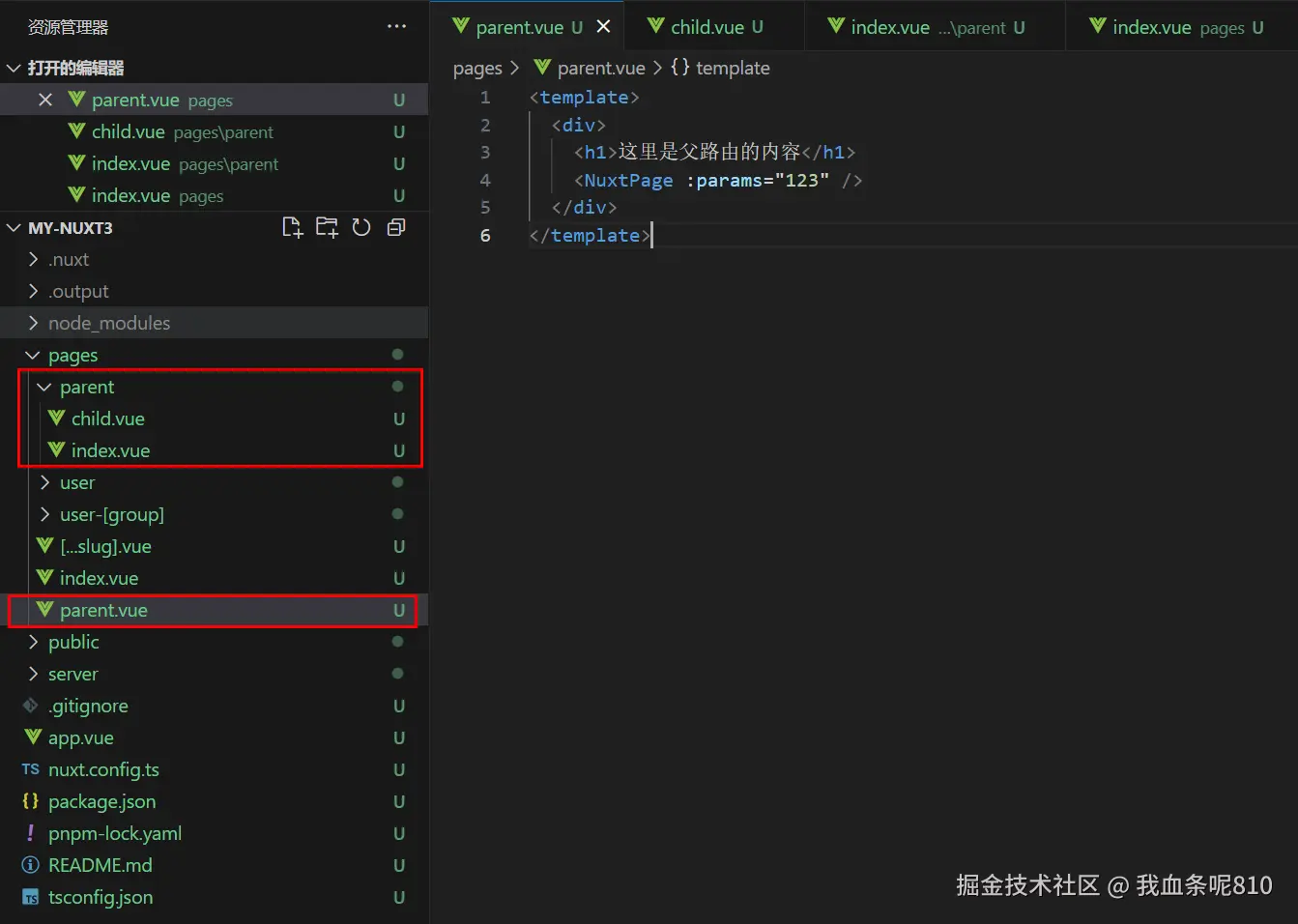
Task: Select index.vue pages in open editors
Action: tap(215, 195)
